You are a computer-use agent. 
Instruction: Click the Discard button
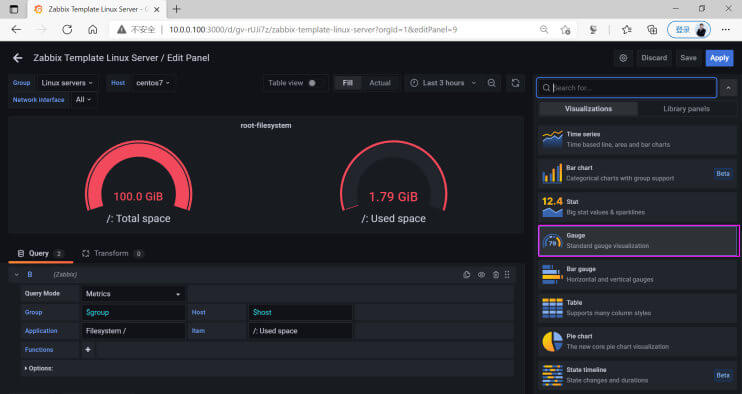[654, 58]
